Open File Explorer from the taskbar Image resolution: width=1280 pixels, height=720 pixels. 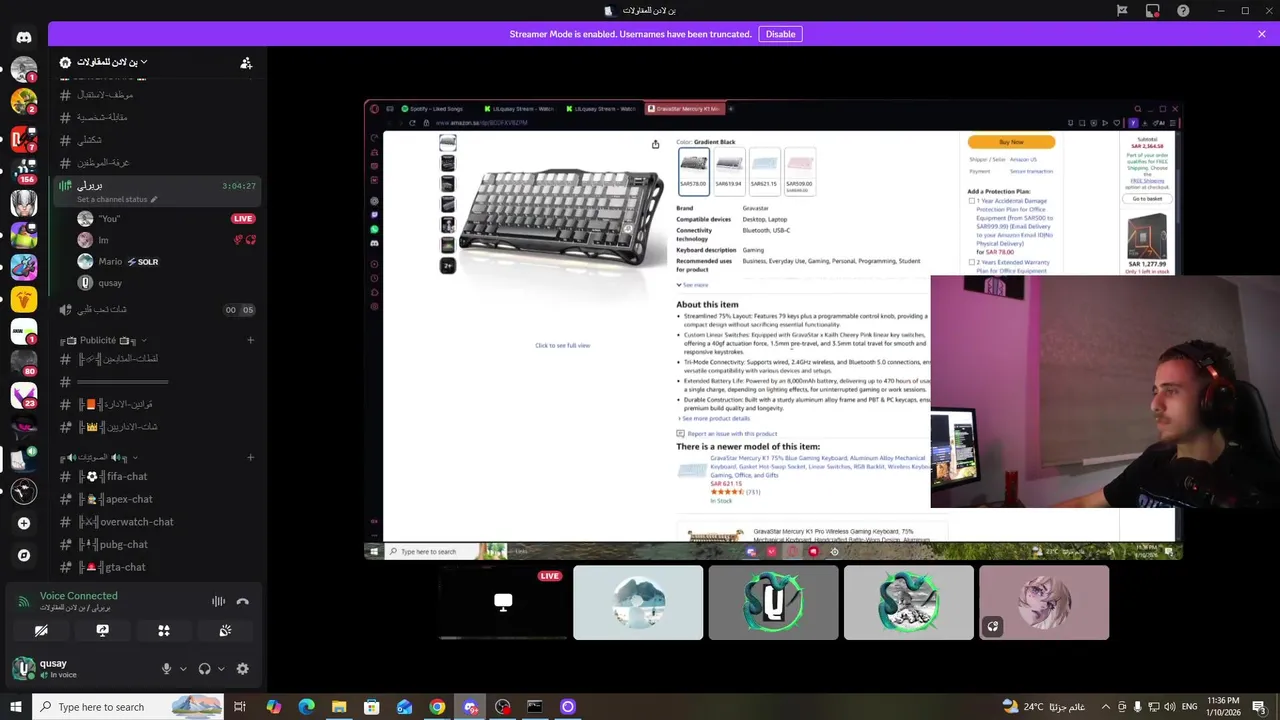pyautogui.click(x=339, y=707)
